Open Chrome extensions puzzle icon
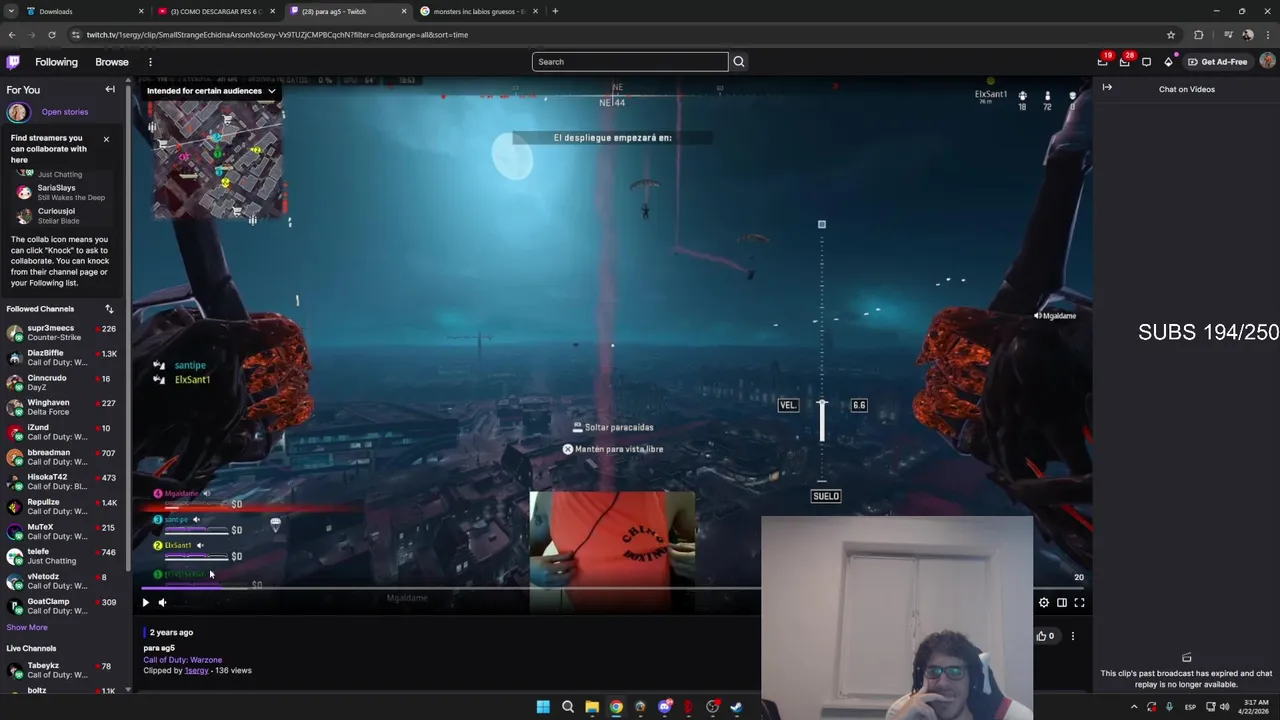Viewport: 1280px width, 720px height. pos(1199,34)
